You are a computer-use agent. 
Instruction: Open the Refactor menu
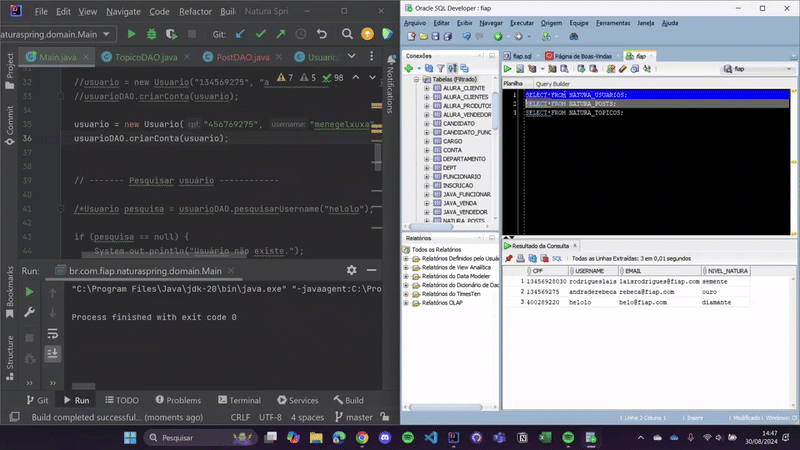point(195,12)
